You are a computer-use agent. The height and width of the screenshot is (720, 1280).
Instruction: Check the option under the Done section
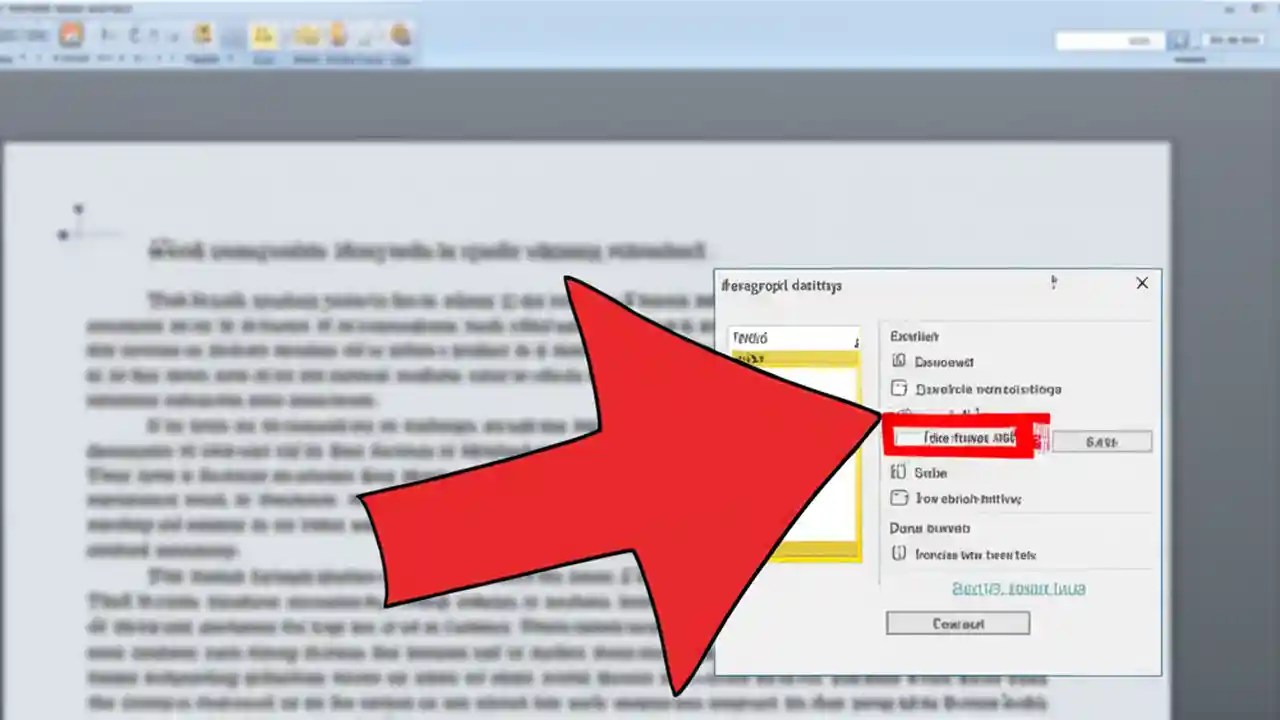898,554
